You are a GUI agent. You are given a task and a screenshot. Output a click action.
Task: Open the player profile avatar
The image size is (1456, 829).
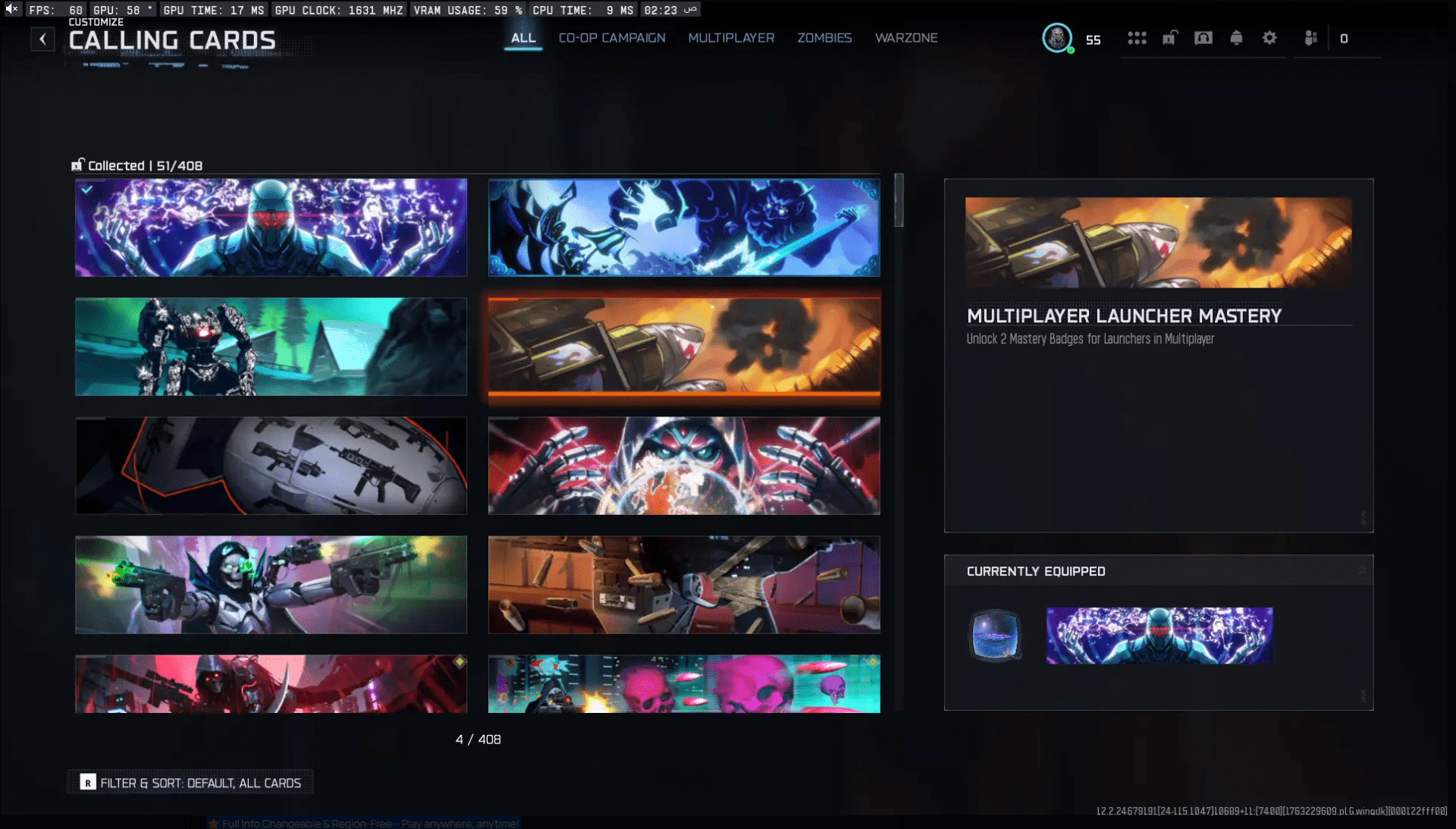(1056, 38)
